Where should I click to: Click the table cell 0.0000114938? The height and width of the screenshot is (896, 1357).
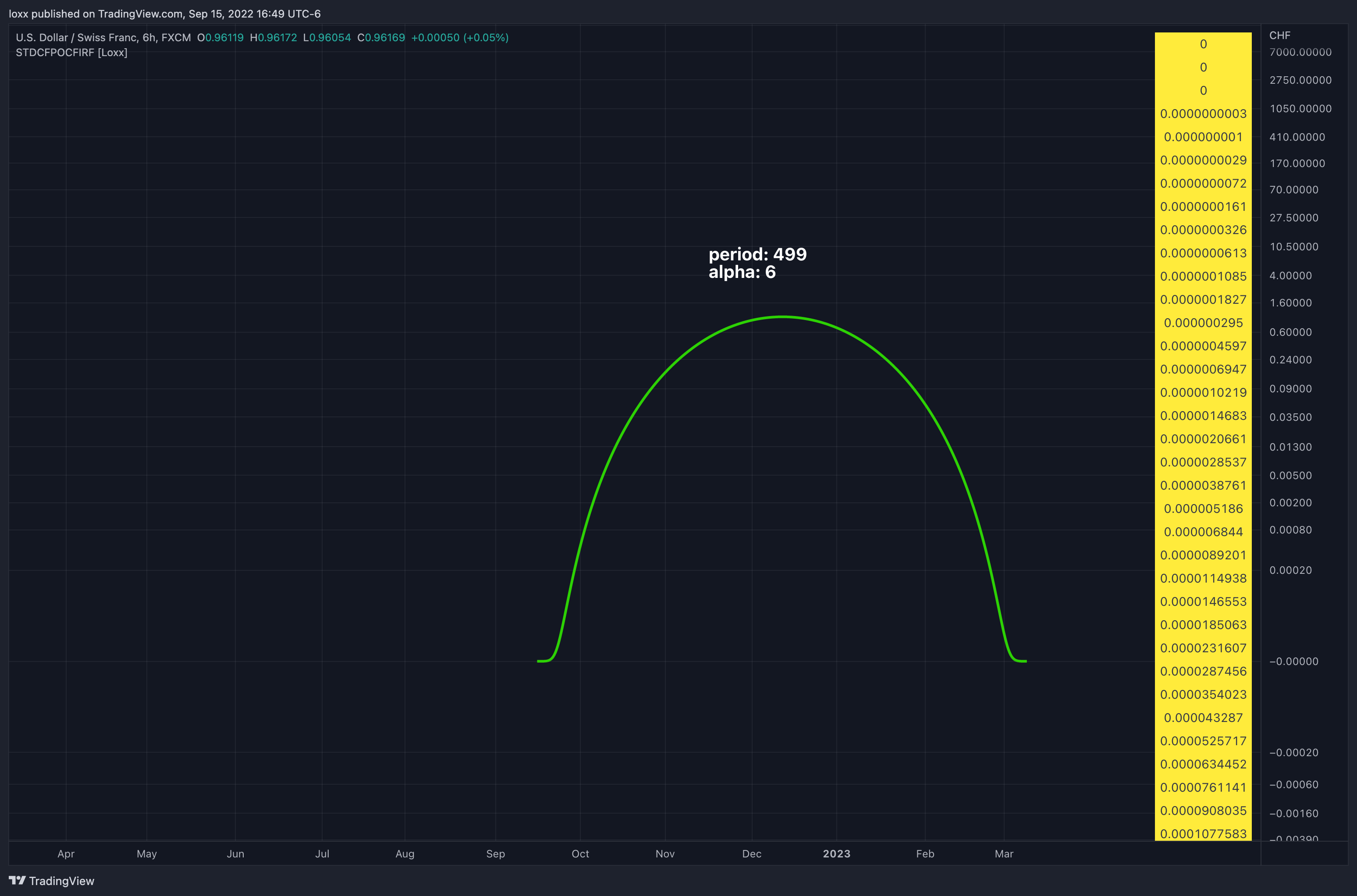point(1203,578)
